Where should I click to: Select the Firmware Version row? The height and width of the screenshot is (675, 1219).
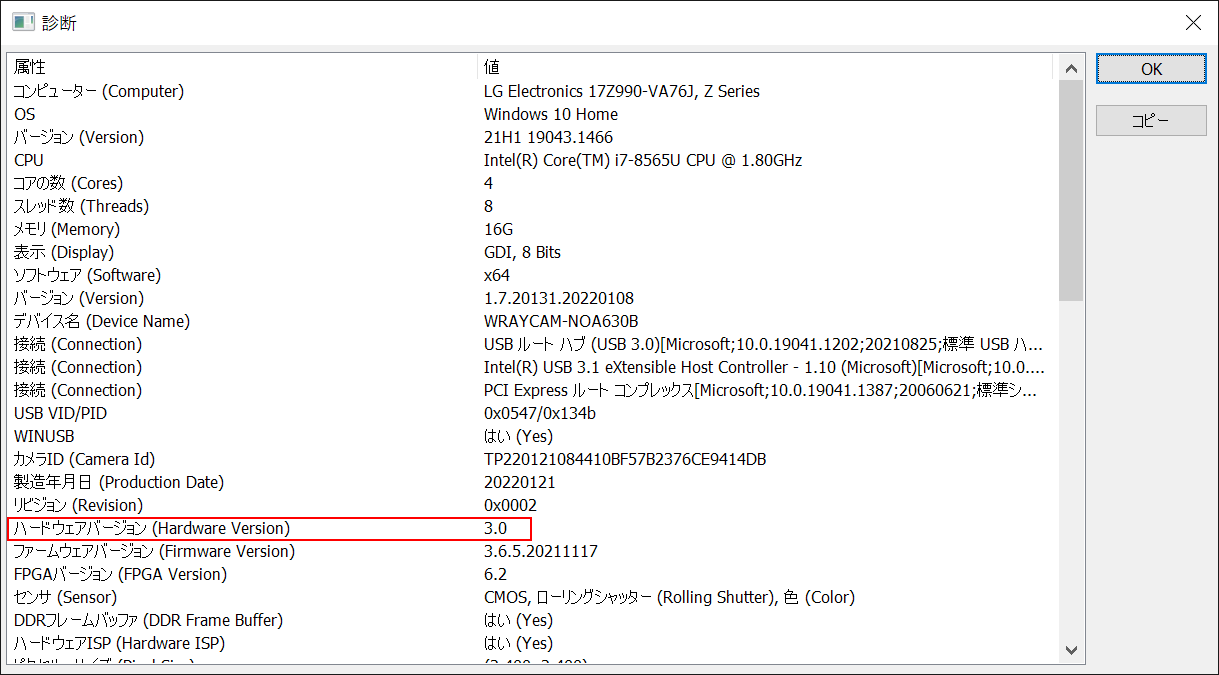pos(154,551)
